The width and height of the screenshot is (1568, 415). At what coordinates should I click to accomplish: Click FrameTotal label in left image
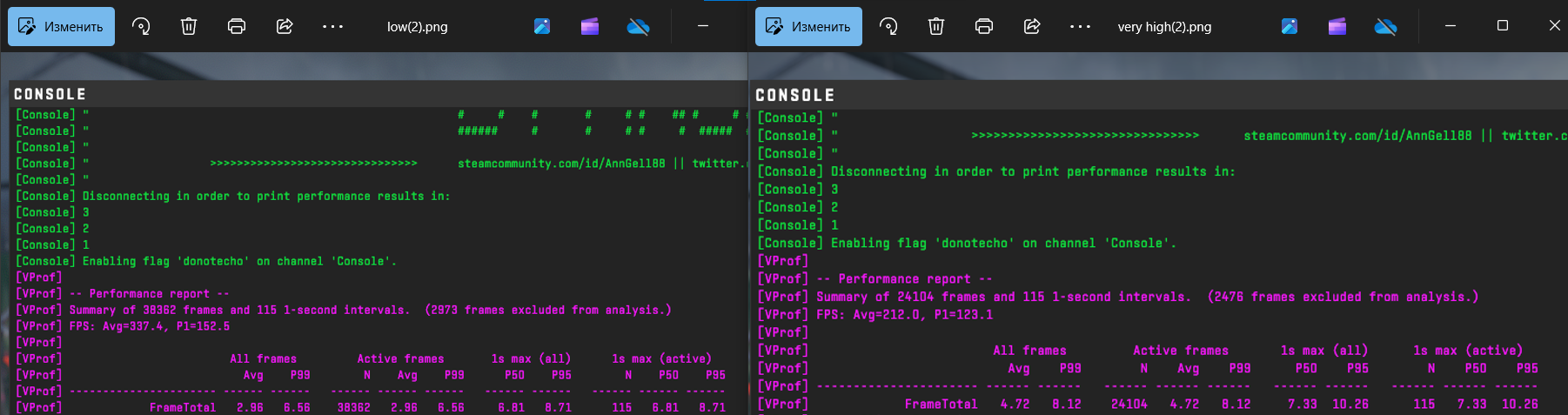tap(183, 407)
